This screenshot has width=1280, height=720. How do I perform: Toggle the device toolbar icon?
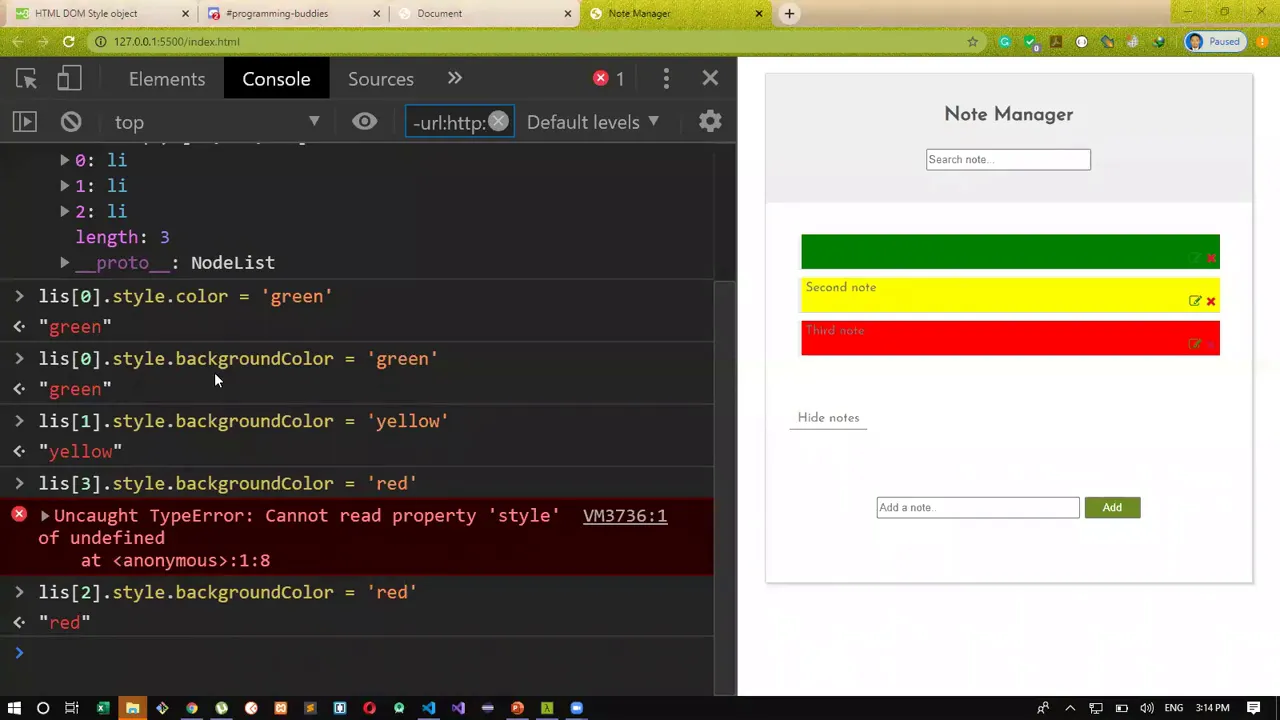tap(69, 79)
